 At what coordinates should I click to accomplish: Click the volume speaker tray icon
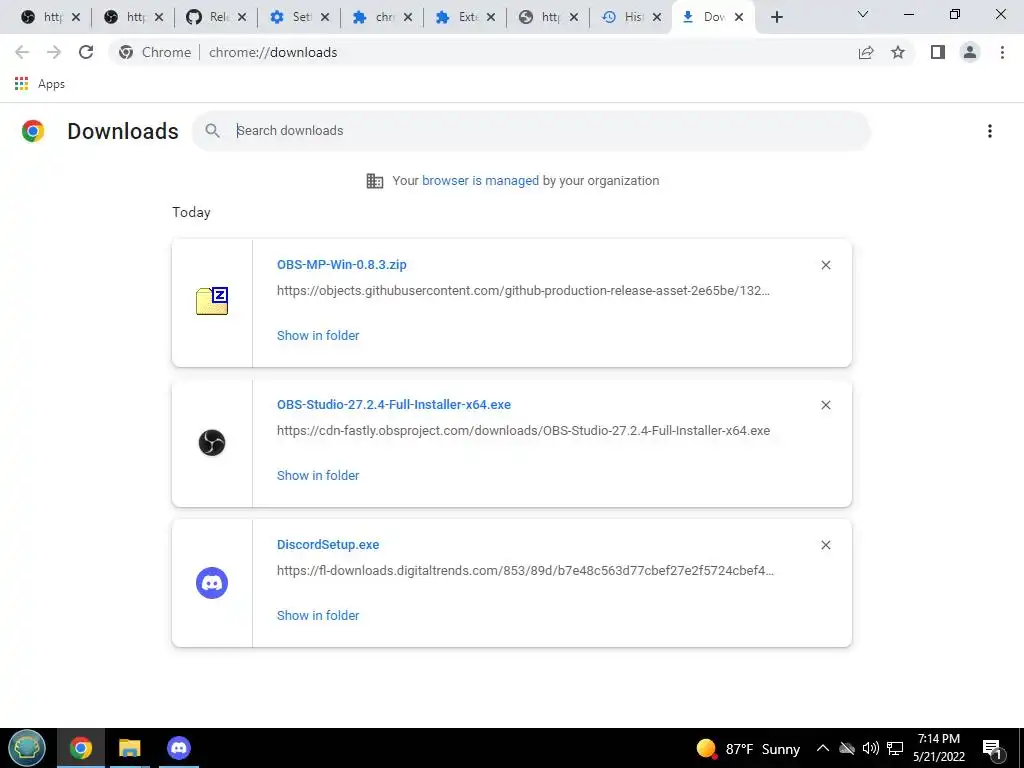pos(870,748)
